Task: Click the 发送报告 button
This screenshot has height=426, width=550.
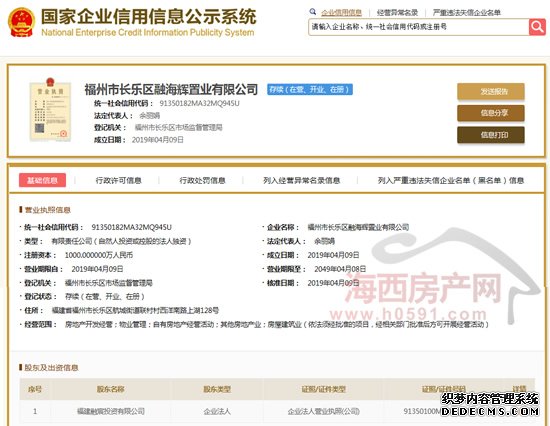Action: coord(491,92)
